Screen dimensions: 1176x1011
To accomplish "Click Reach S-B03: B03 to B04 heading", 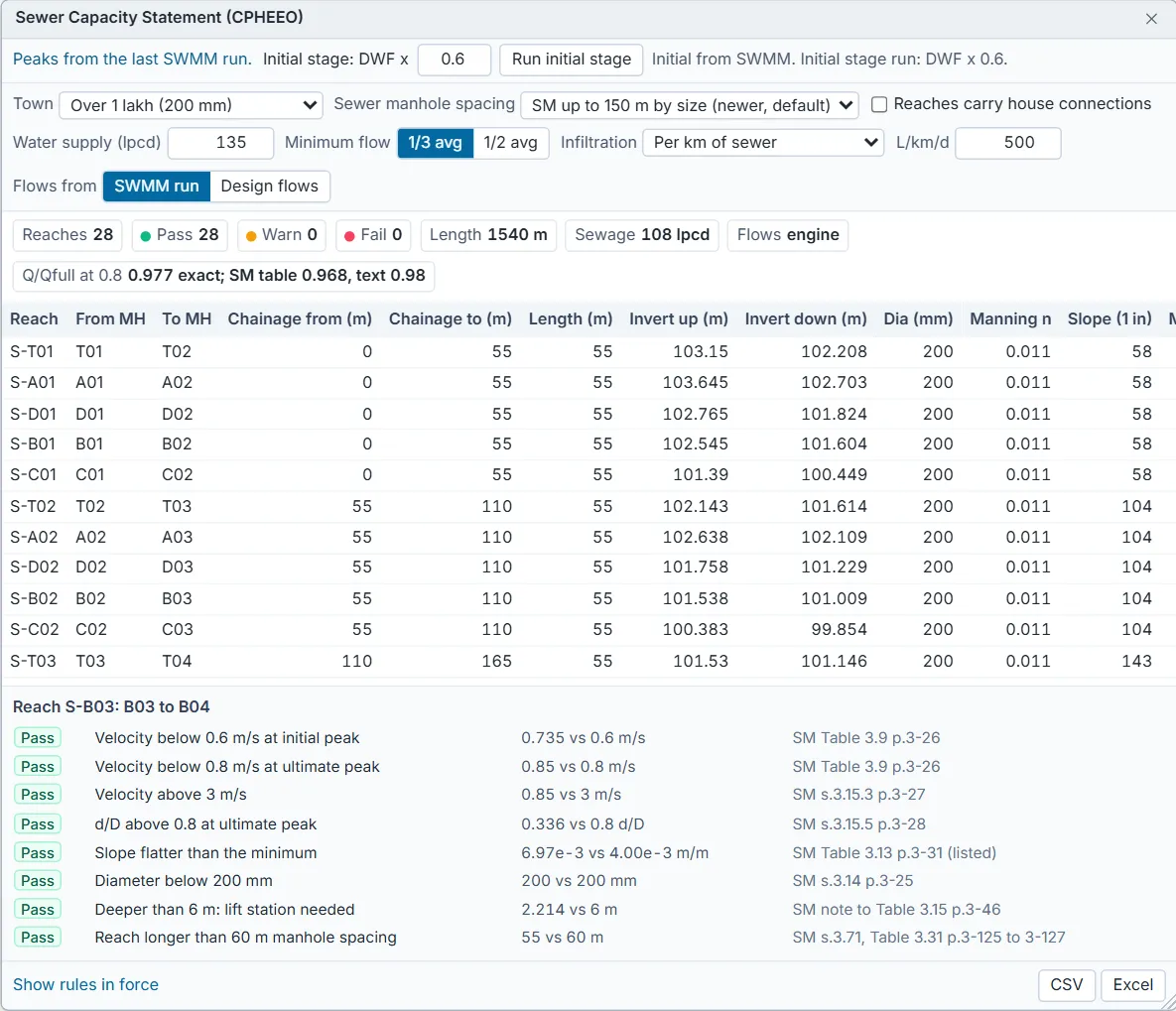I will point(111,706).
